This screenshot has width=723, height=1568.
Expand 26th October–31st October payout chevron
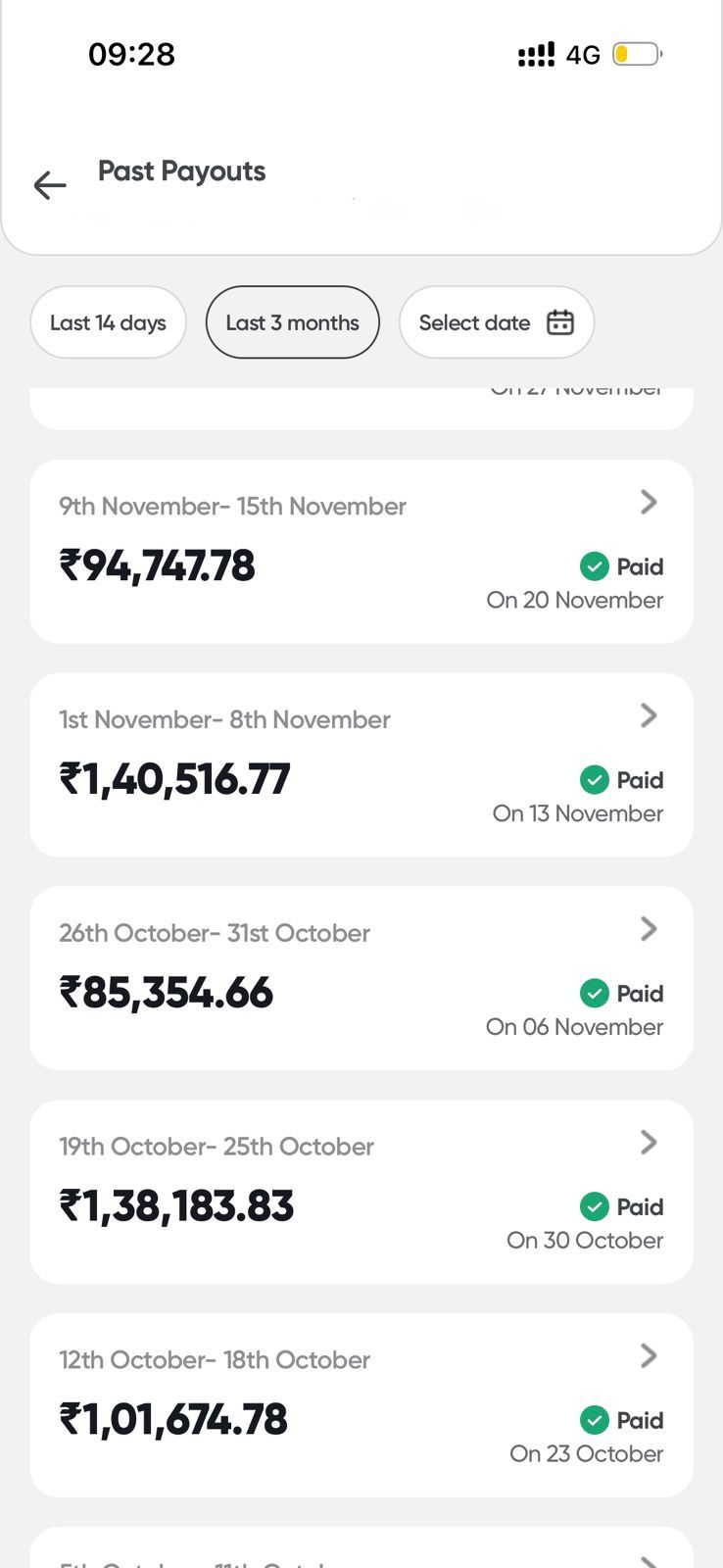click(x=649, y=929)
